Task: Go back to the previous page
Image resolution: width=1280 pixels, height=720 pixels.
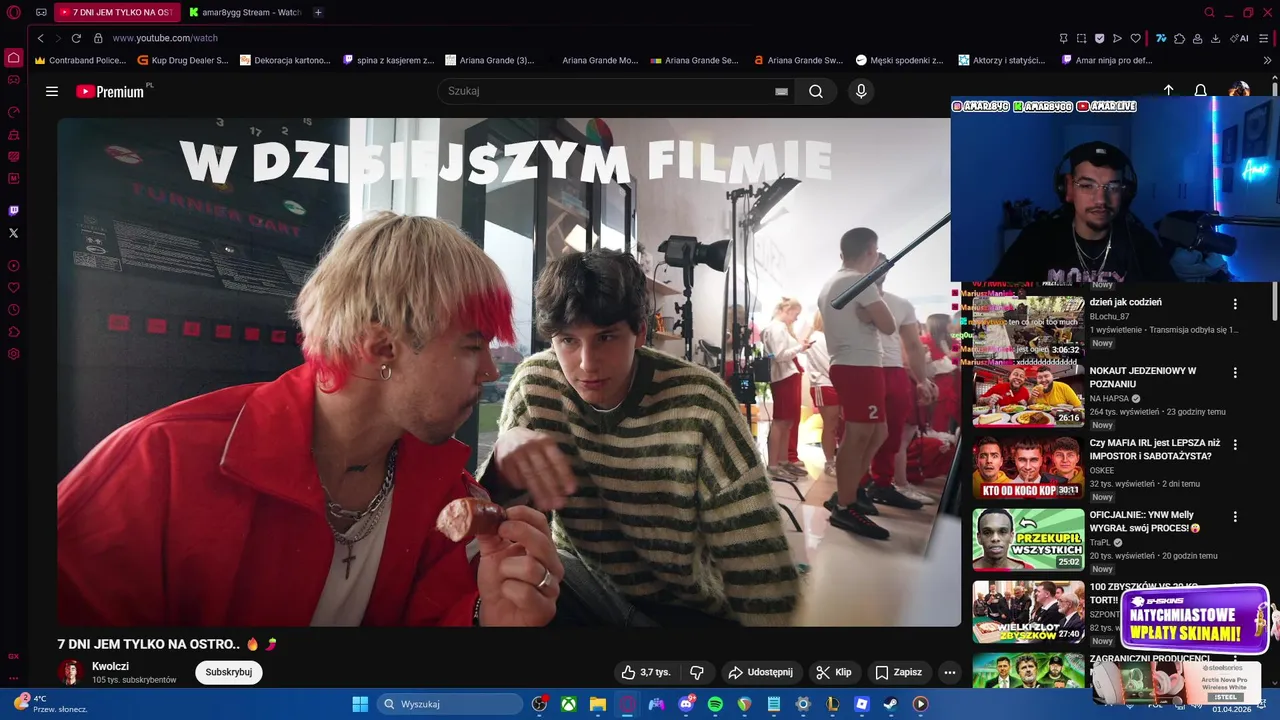Action: click(41, 38)
